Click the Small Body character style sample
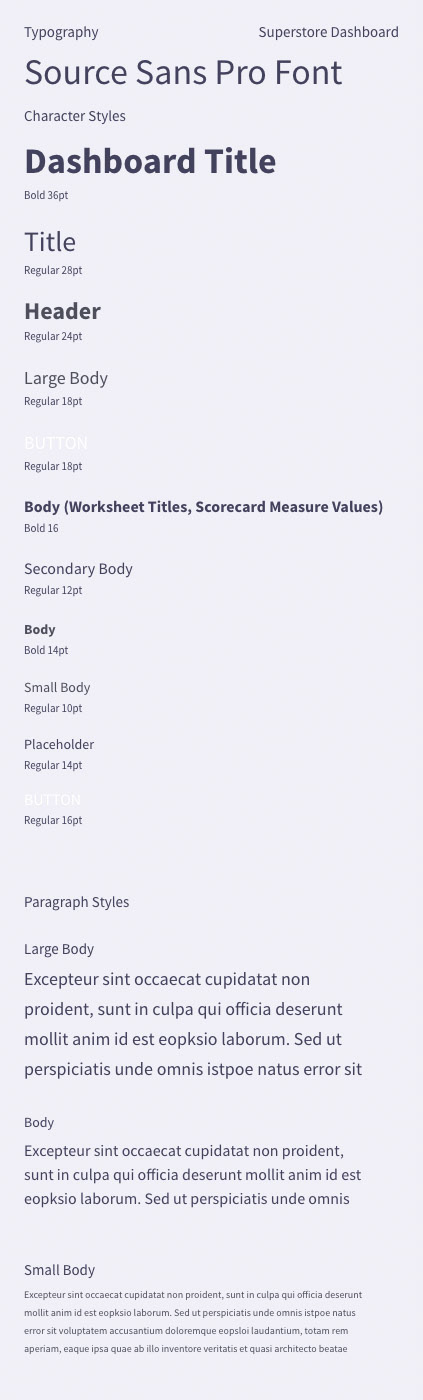Screen dimensions: 423x1400 pos(57,687)
